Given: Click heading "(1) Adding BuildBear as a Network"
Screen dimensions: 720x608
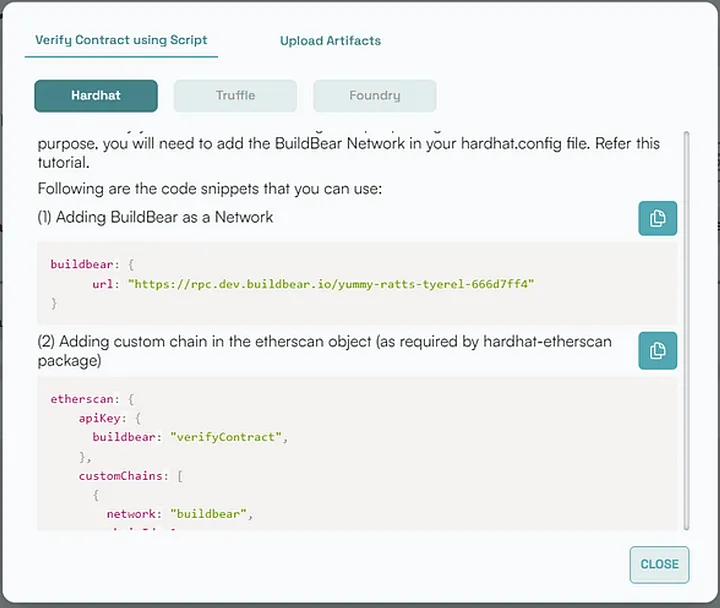Looking at the screenshot, I should point(155,217).
